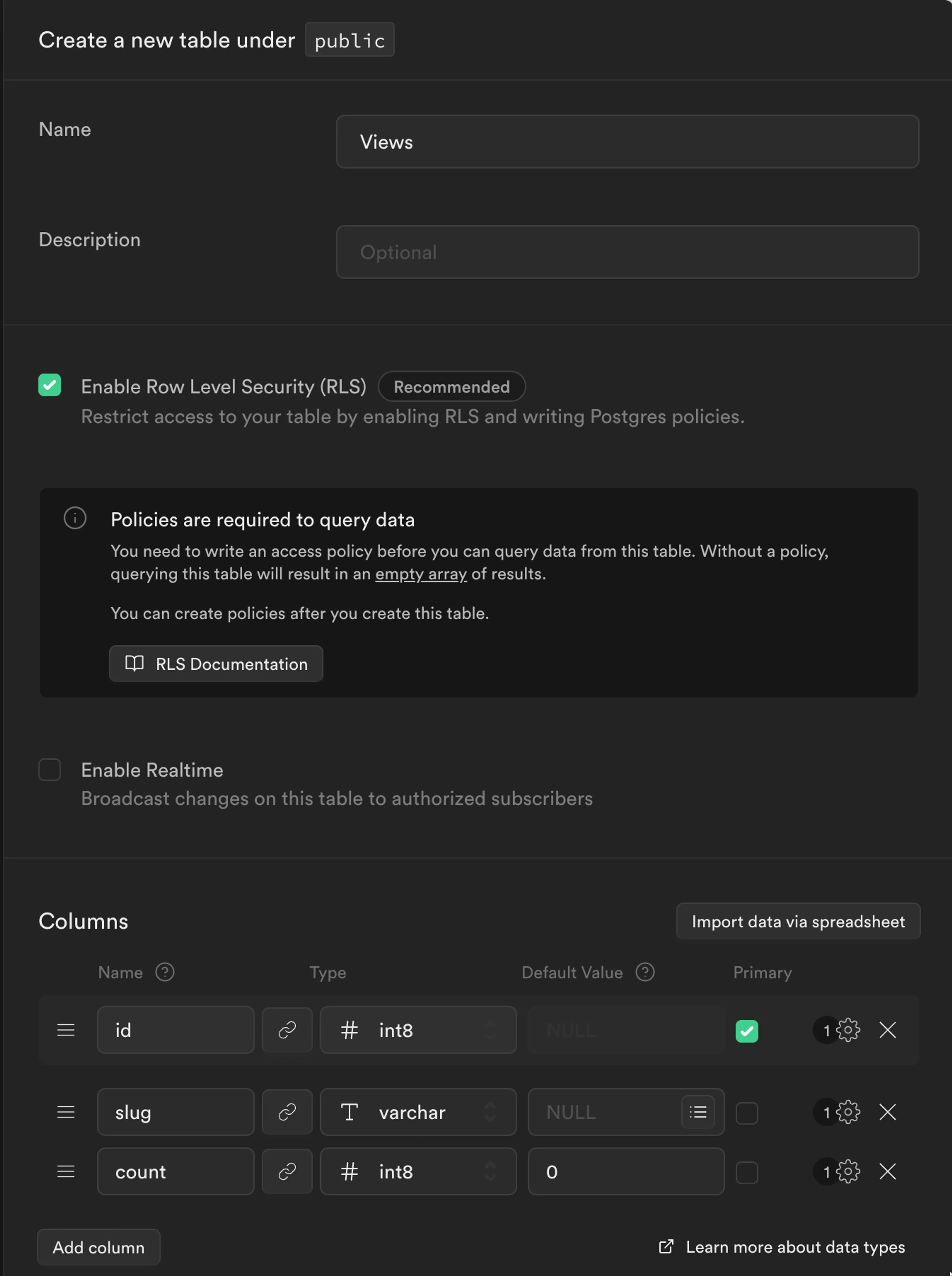Open settings gear for slug column

[x=848, y=1112]
